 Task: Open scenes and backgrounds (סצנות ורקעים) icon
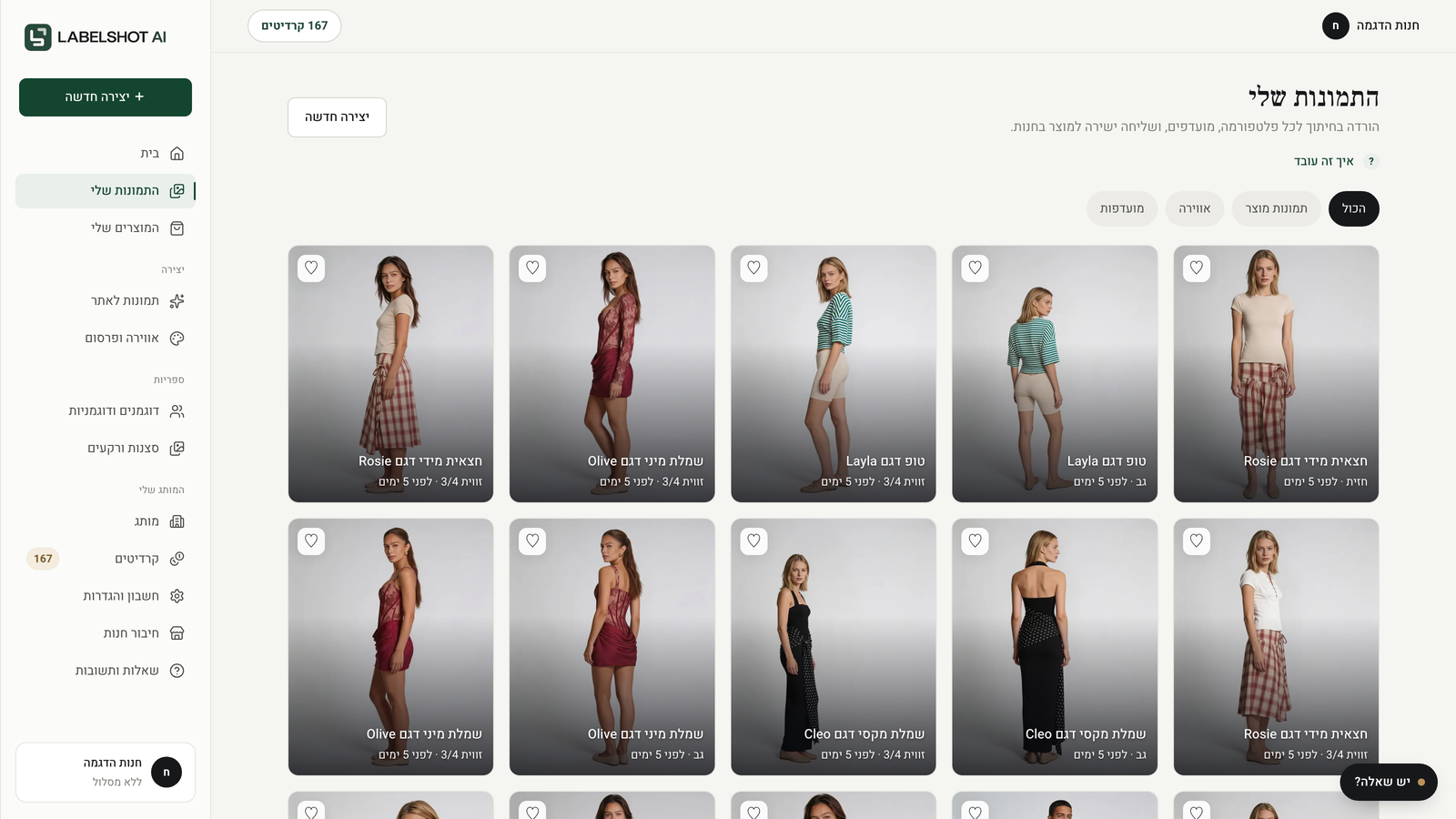pyautogui.click(x=177, y=449)
